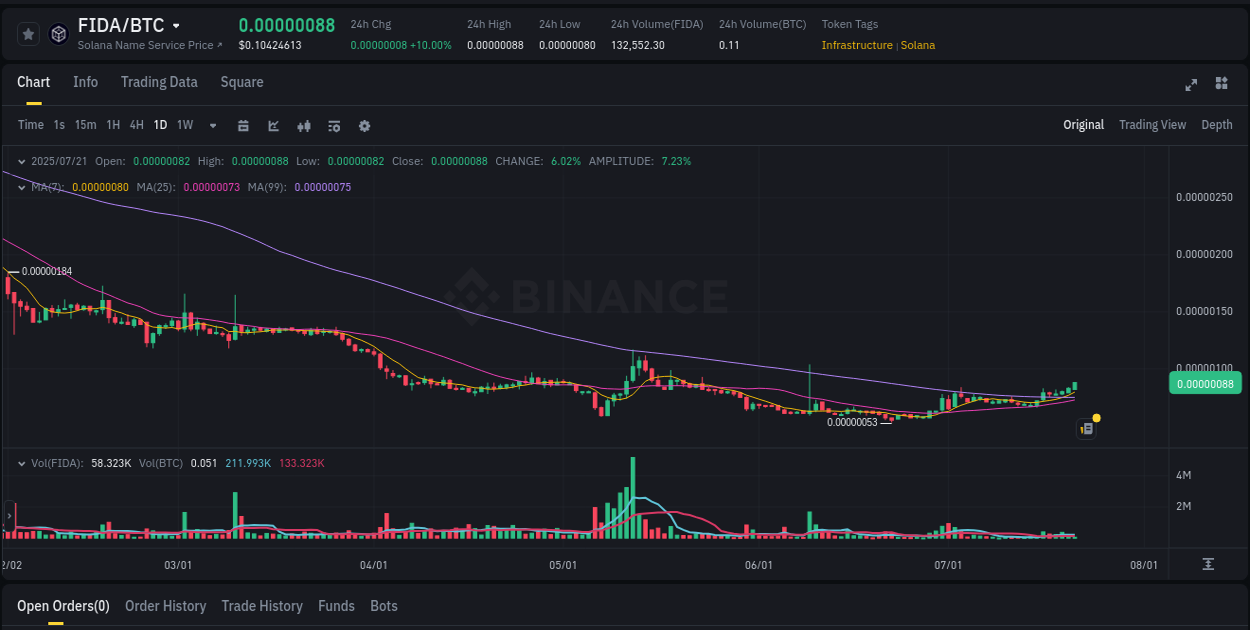Open the multi-chart layout icon
Image resolution: width=1250 pixels, height=630 pixels.
pyautogui.click(x=1221, y=85)
